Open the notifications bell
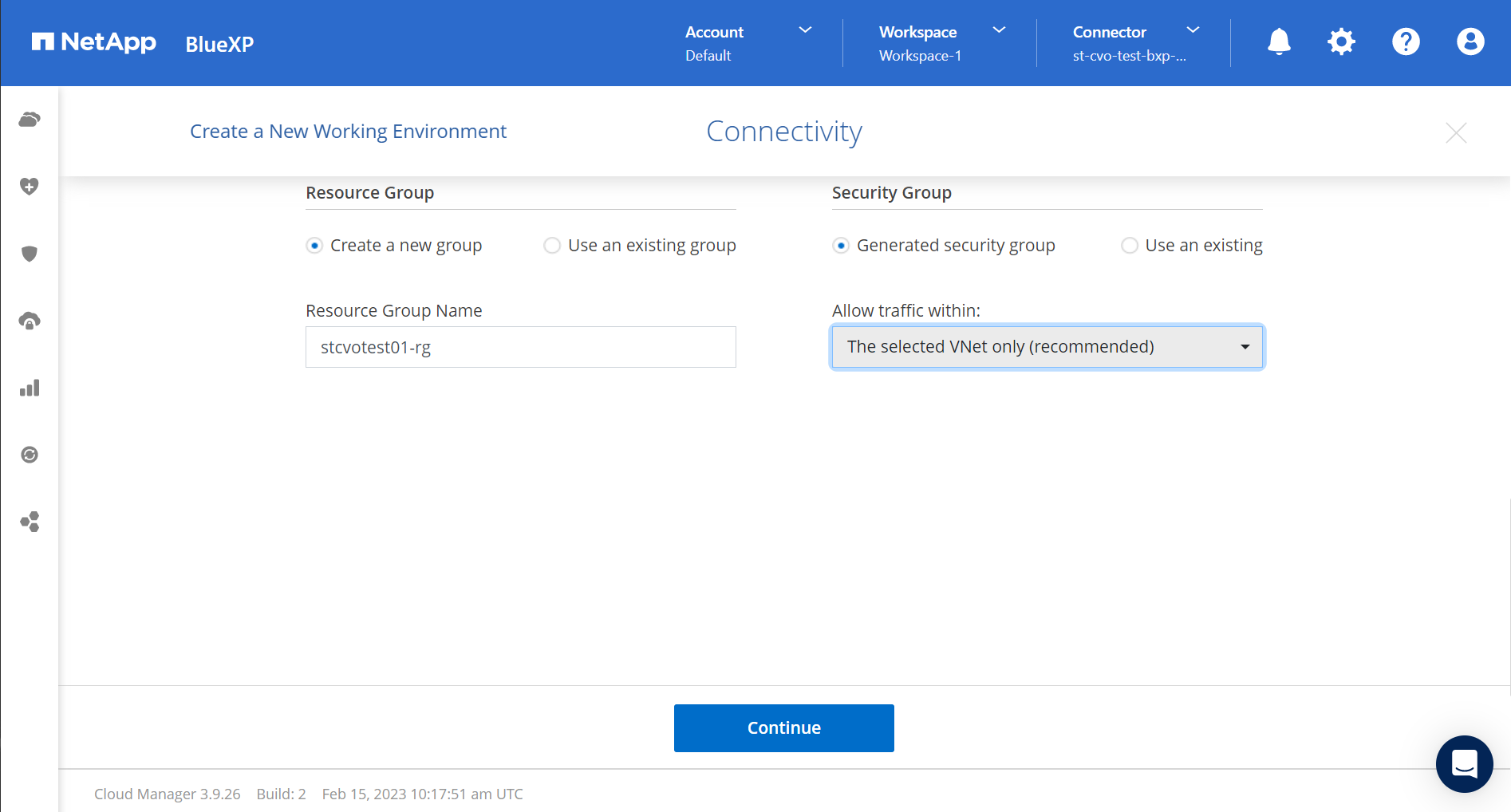The height and width of the screenshot is (812, 1511). tap(1278, 41)
